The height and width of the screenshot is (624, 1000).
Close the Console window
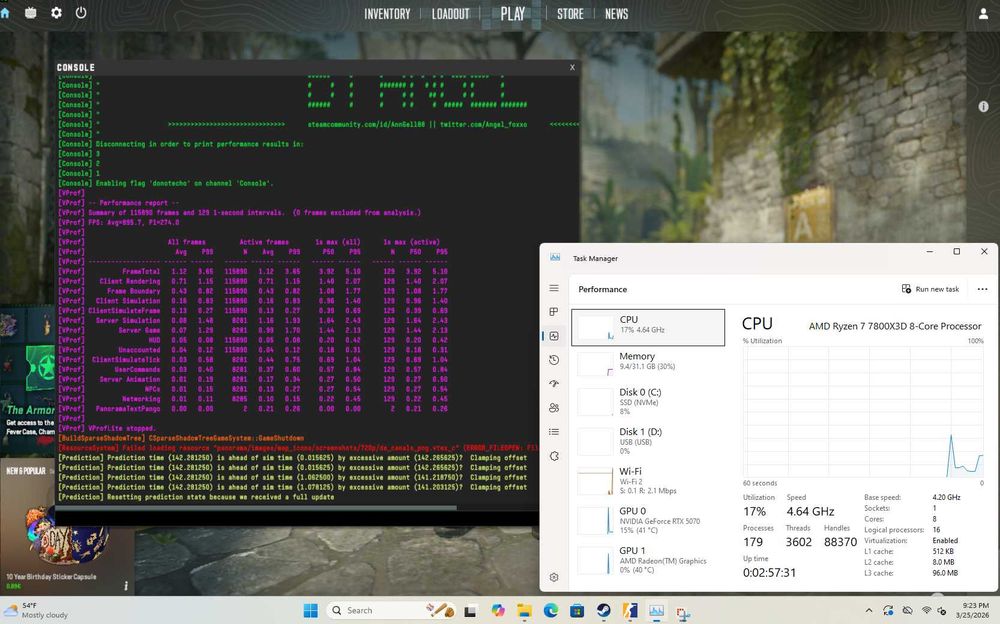pyautogui.click(x=572, y=67)
